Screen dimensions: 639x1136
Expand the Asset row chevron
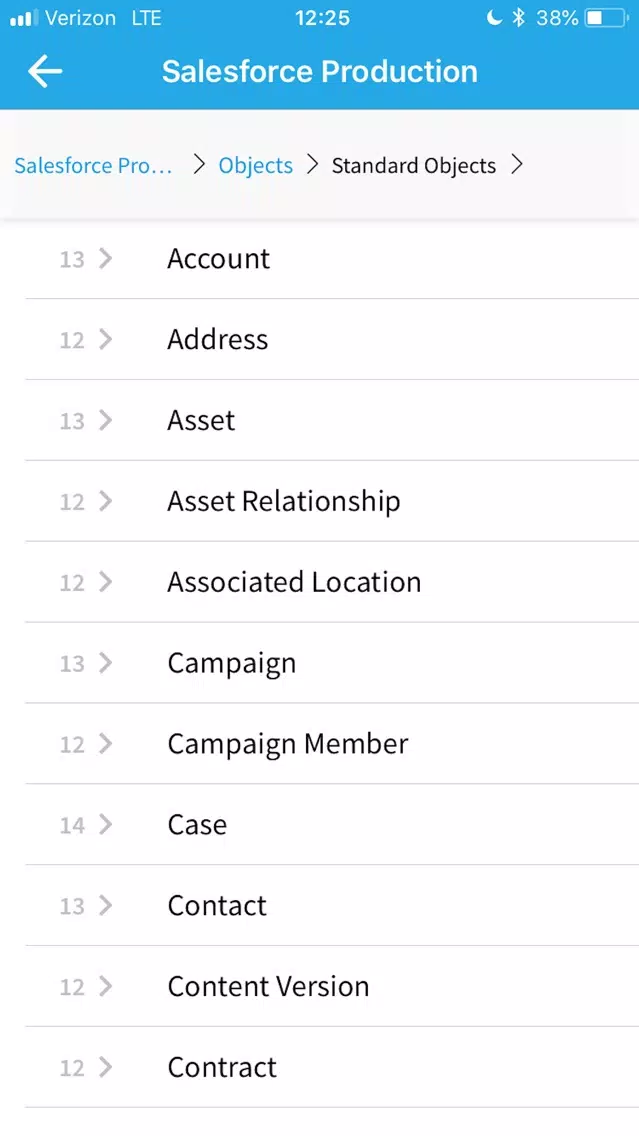point(106,419)
